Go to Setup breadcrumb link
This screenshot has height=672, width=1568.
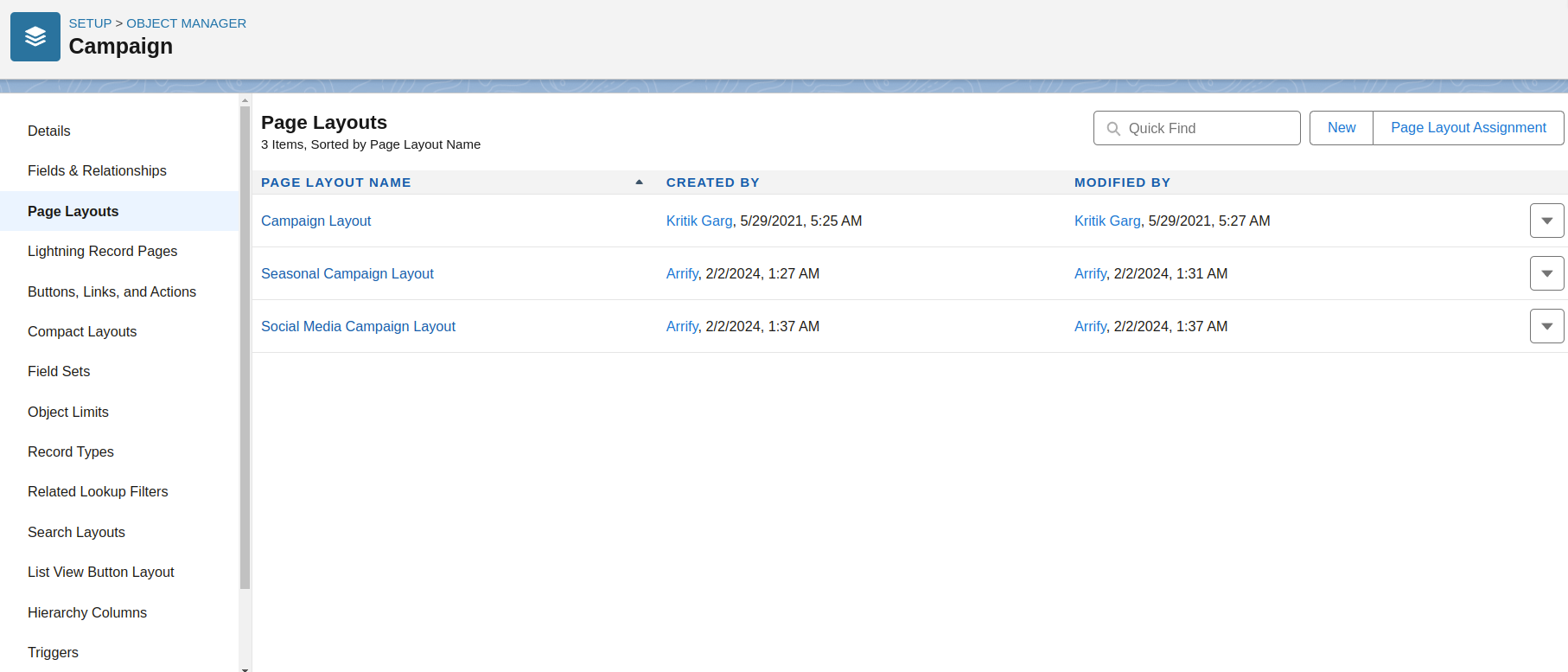tap(90, 23)
